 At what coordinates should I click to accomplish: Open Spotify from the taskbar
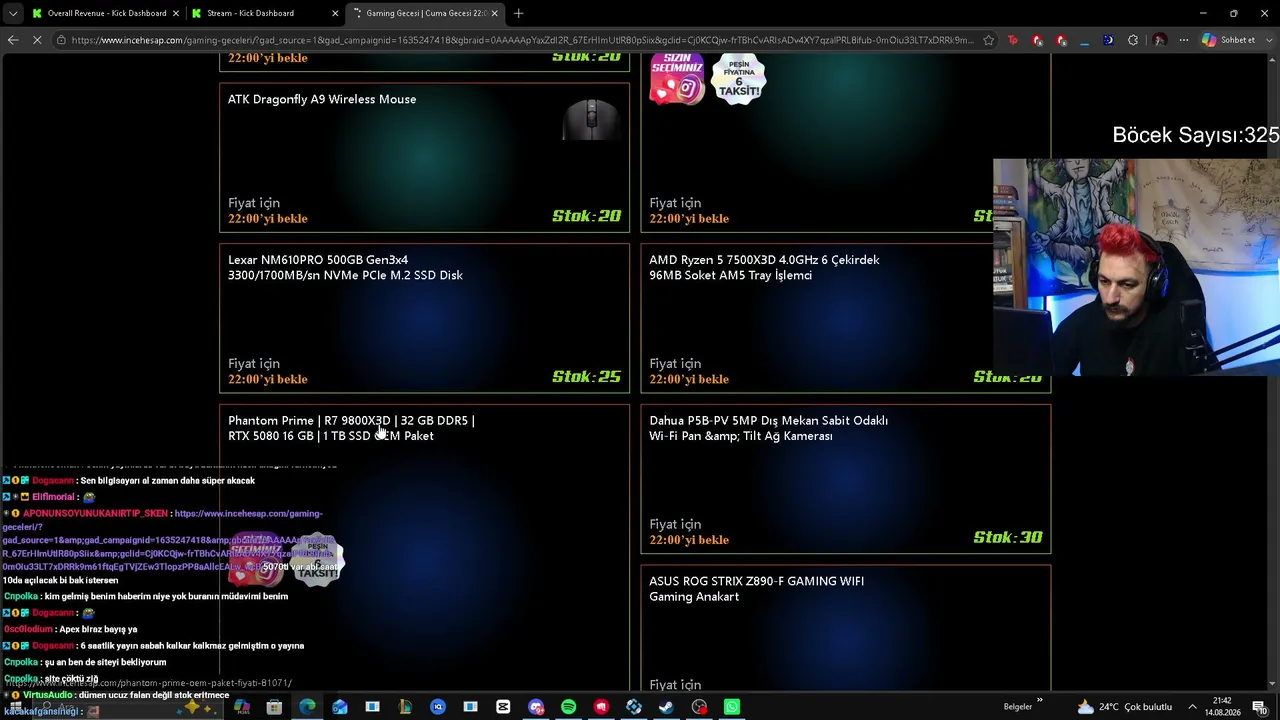[568, 707]
